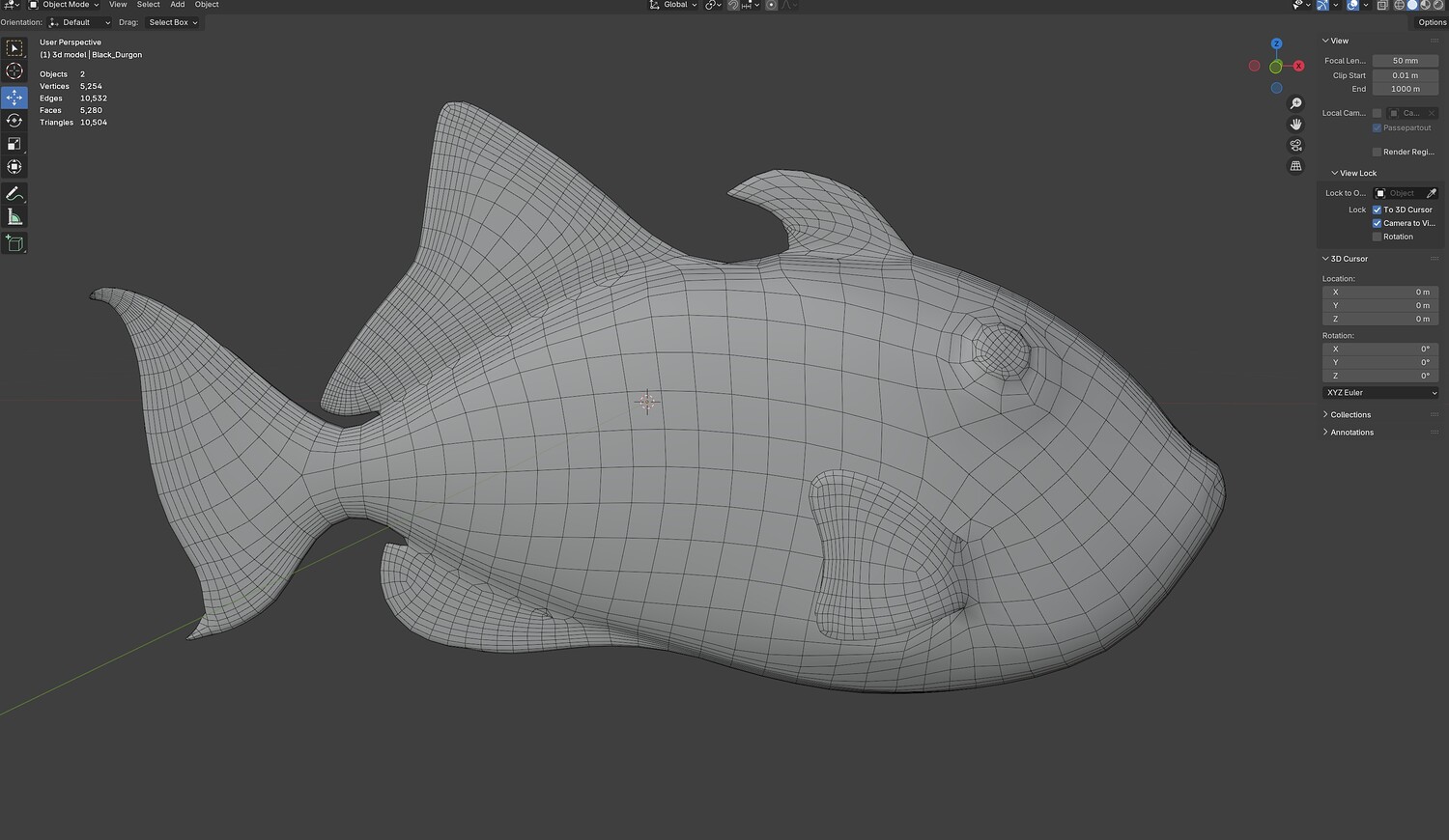Uncheck Lock To 3D Cursor
This screenshot has width=1449, height=840.
click(1377, 210)
